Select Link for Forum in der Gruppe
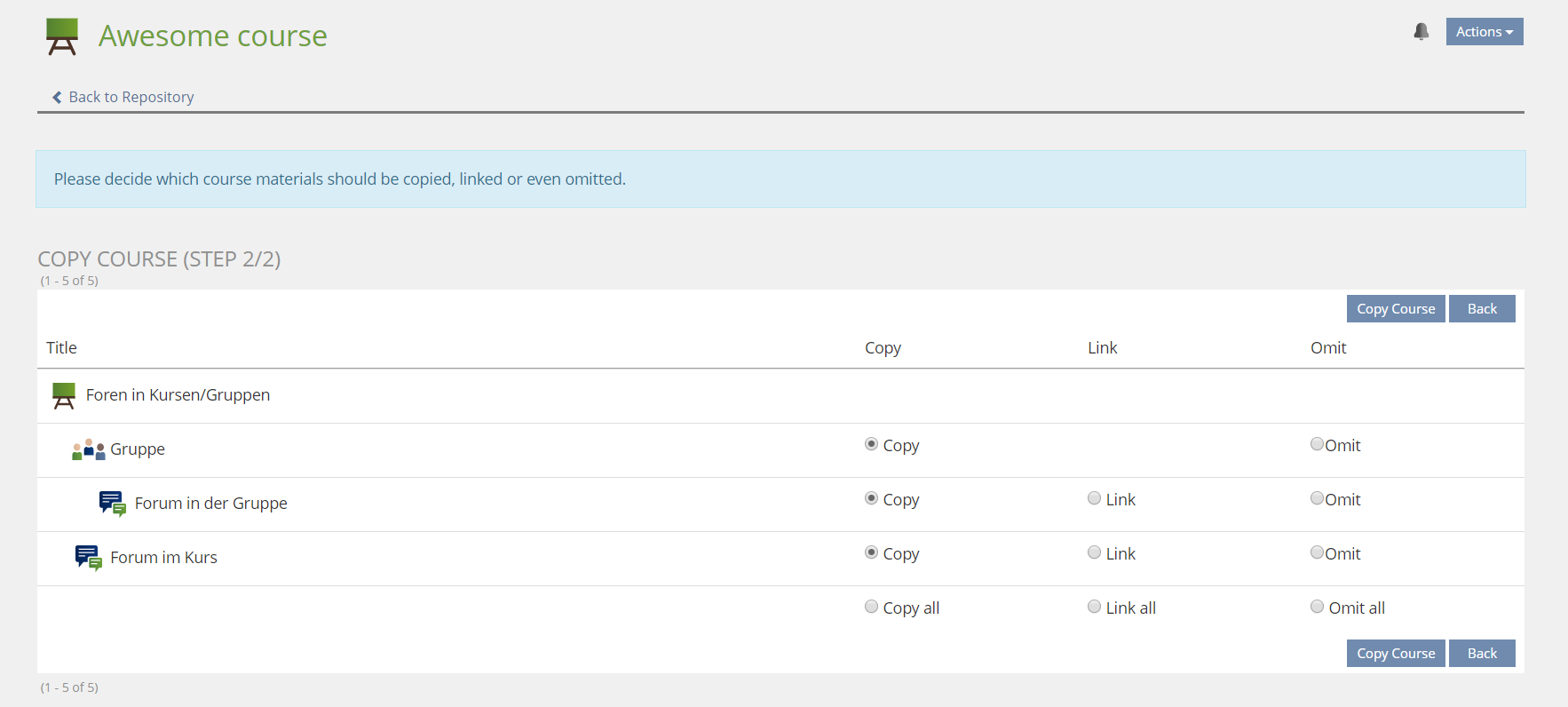Image resolution: width=1568 pixels, height=707 pixels. tap(1094, 498)
